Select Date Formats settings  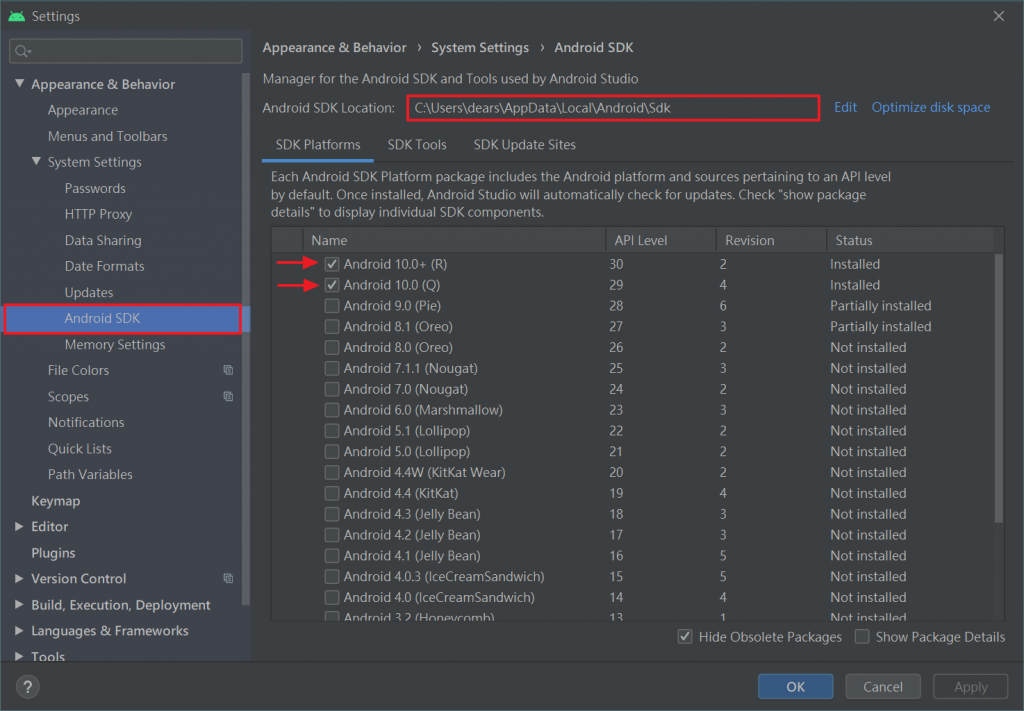point(104,266)
